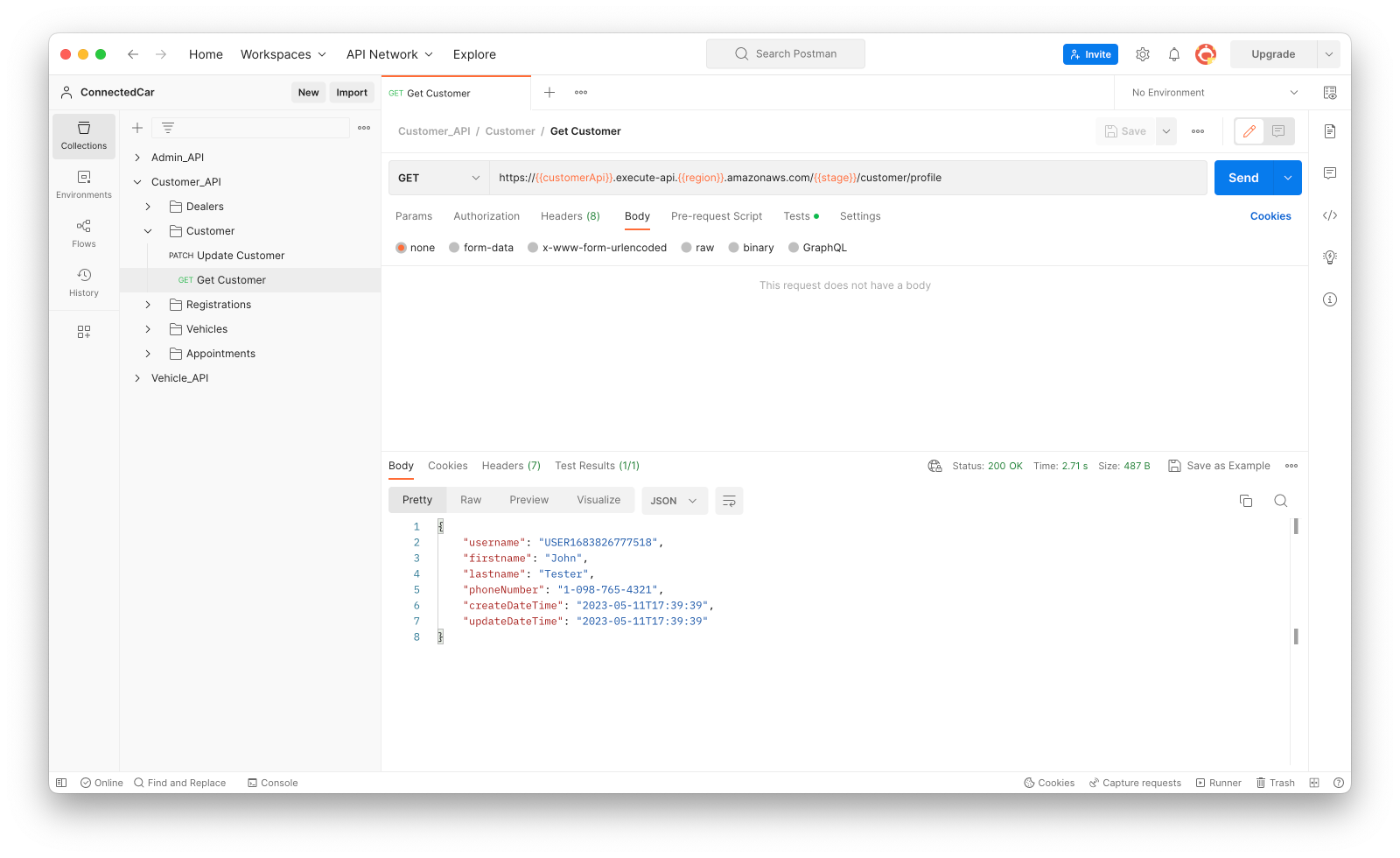
Task: Select the raw body option
Action: coord(697,248)
